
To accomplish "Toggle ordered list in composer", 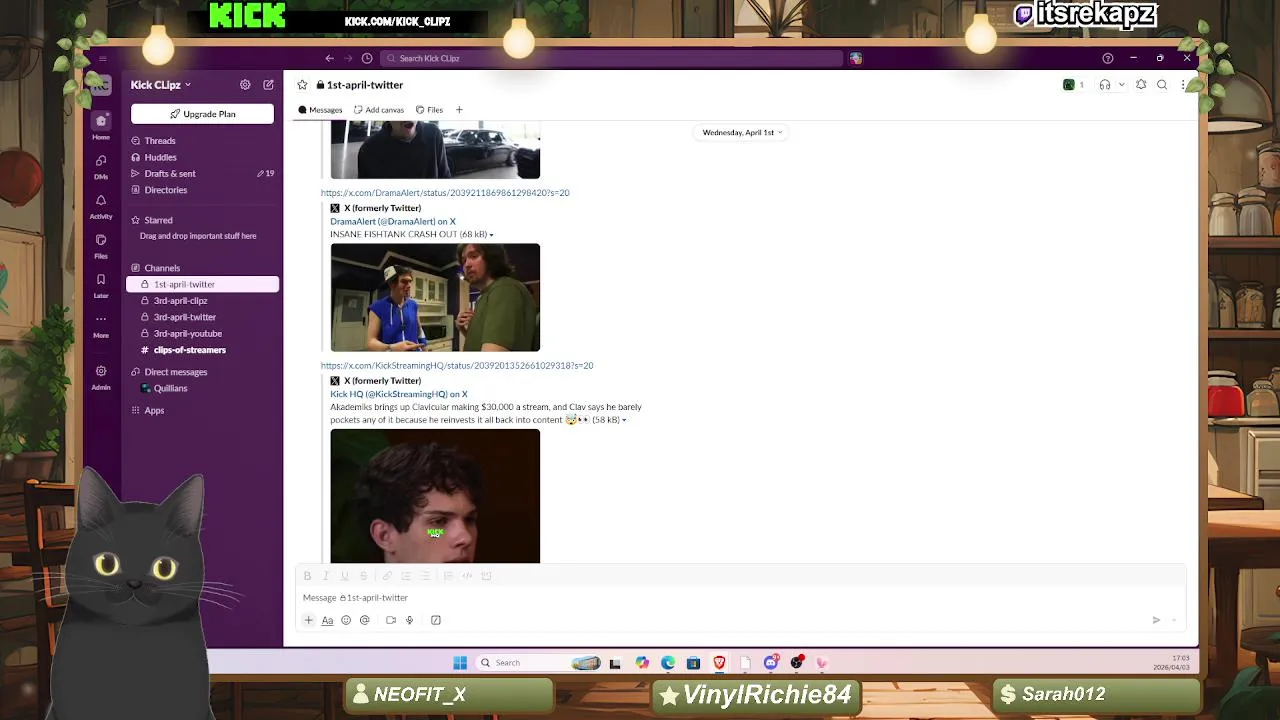I will (406, 576).
